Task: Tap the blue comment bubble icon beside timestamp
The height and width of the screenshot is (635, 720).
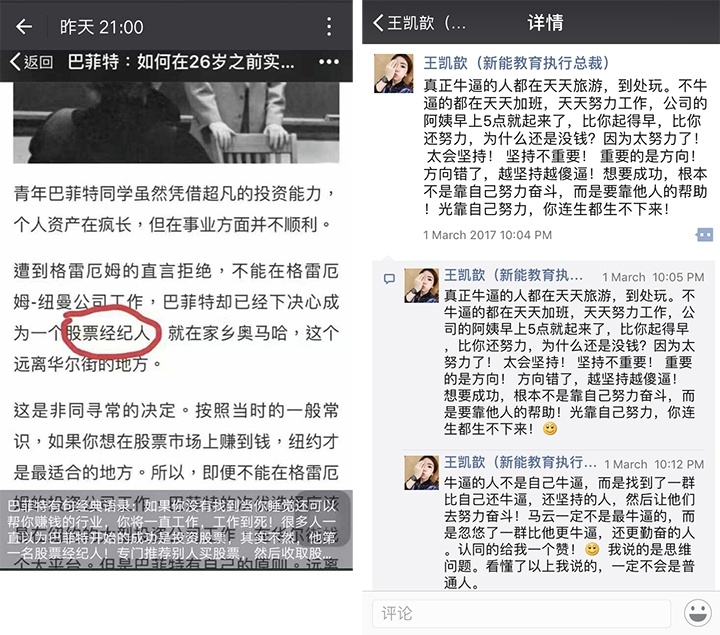Action: pyautogui.click(x=704, y=235)
